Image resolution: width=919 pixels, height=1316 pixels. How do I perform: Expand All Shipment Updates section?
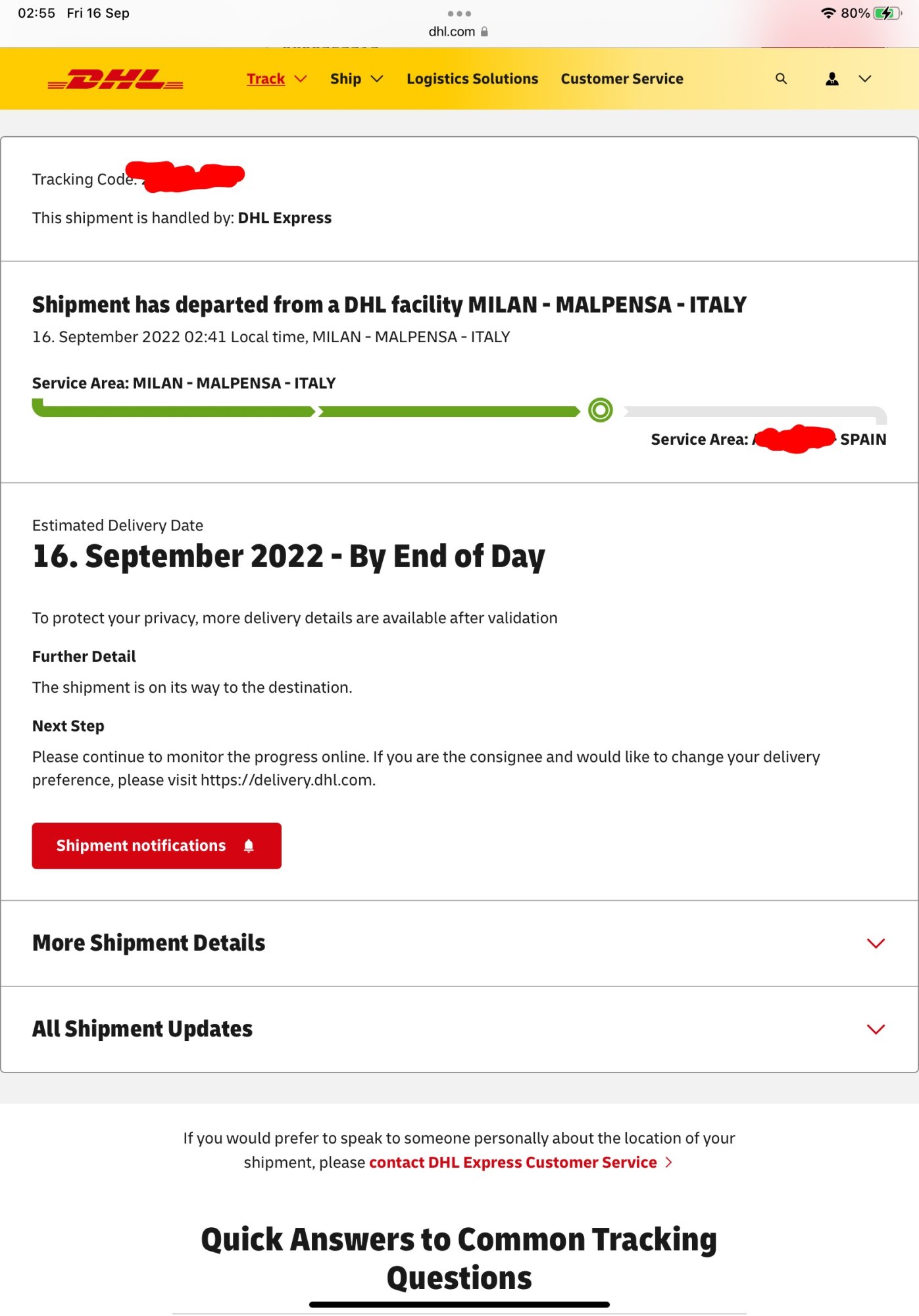(459, 1029)
